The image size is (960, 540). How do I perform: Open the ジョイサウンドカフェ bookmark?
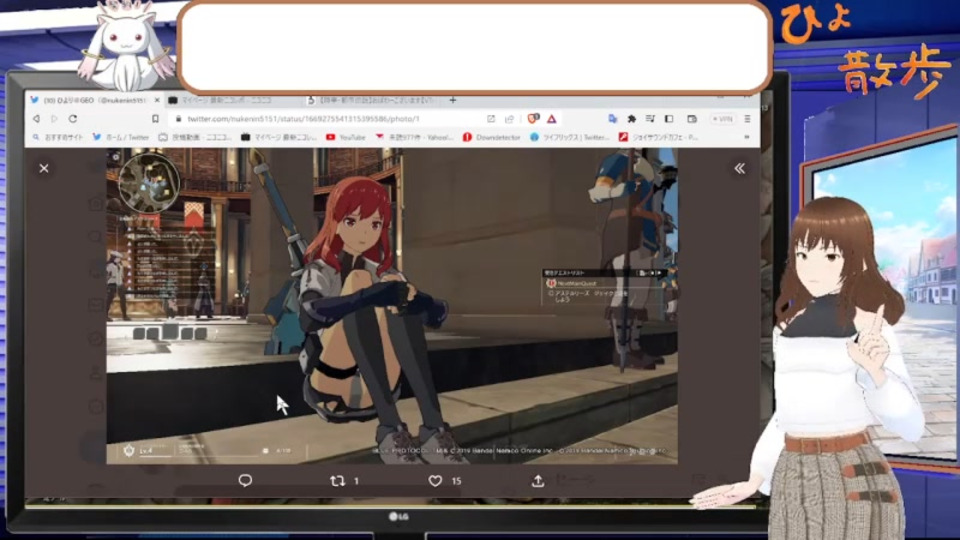(658, 137)
